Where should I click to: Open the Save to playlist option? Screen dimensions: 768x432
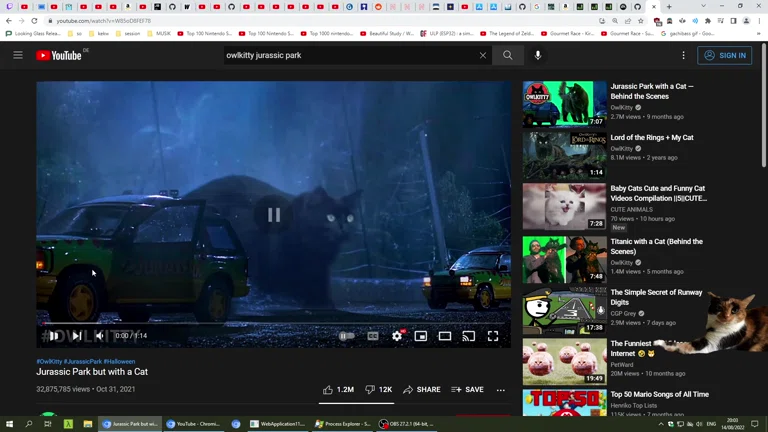coord(467,390)
